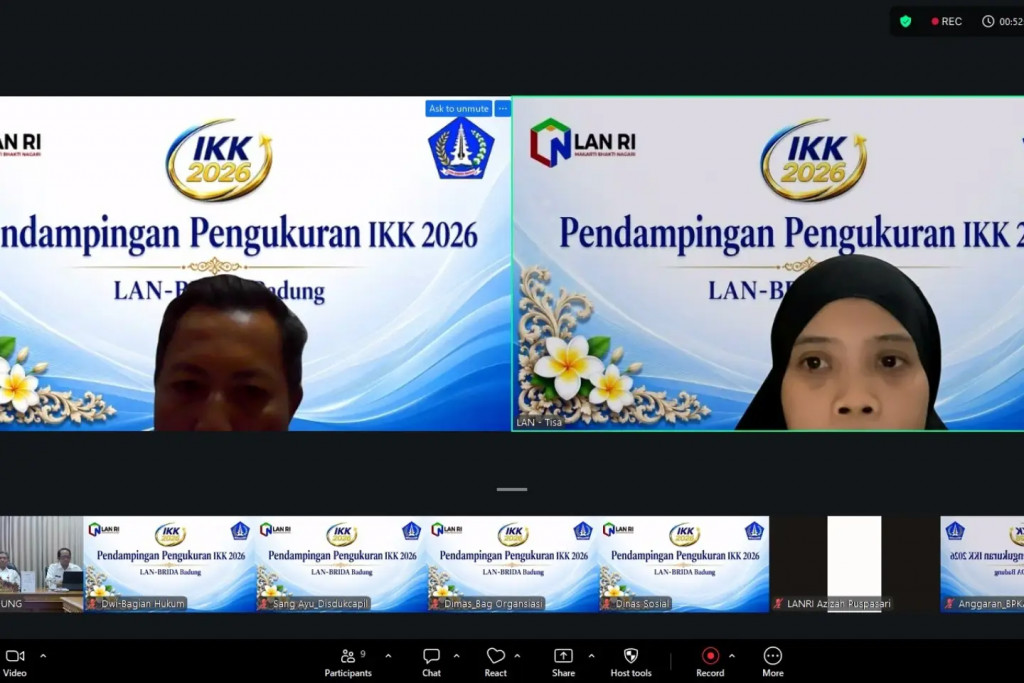Image resolution: width=1024 pixels, height=683 pixels.
Task: Click the gallery divider handle bar
Action: (511, 489)
